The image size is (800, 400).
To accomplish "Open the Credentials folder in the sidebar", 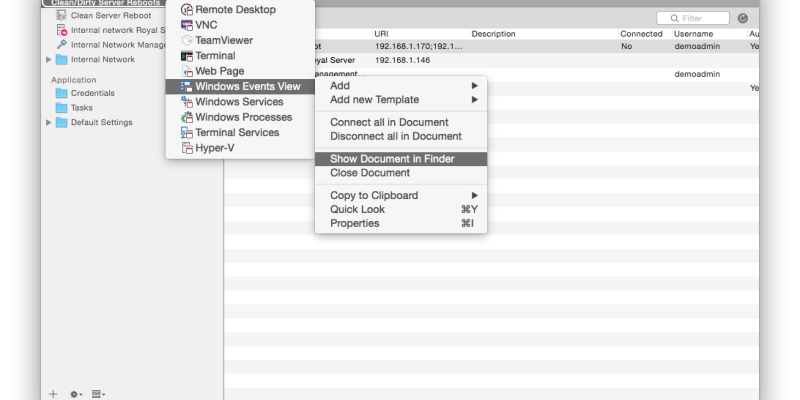I will click(92, 93).
